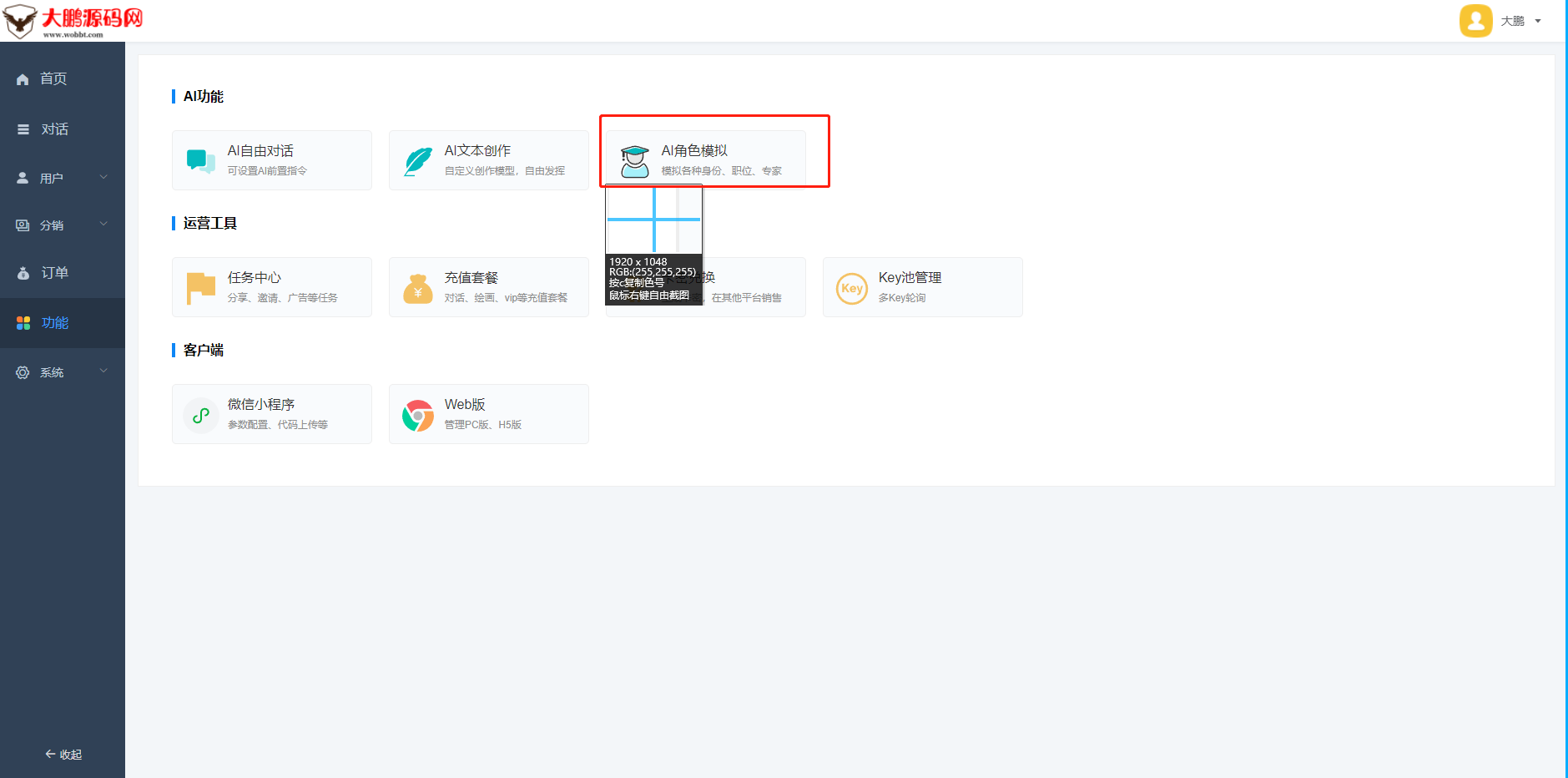This screenshot has width=1568, height=778.
Task: Open the 任务中心 flag icon
Action: click(x=200, y=288)
